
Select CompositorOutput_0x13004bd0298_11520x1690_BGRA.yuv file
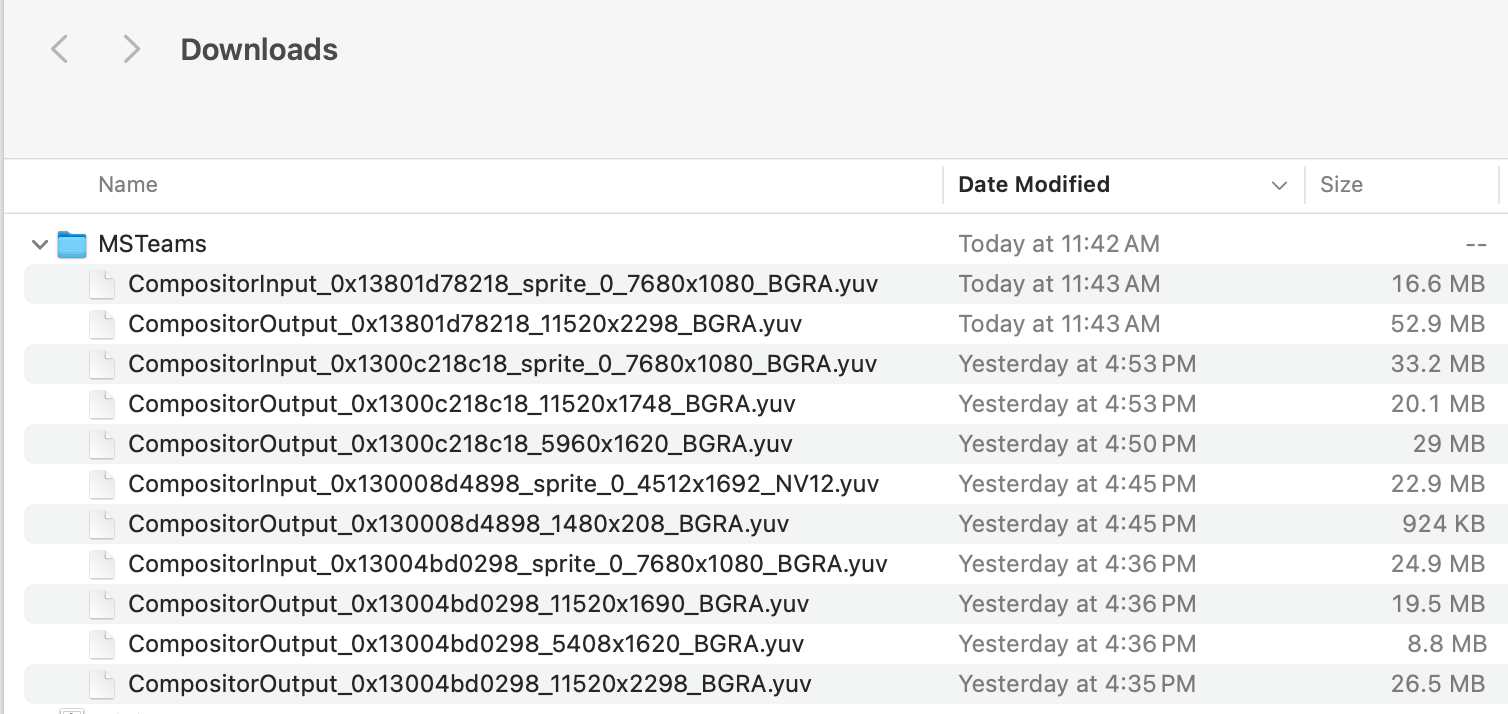coord(468,604)
